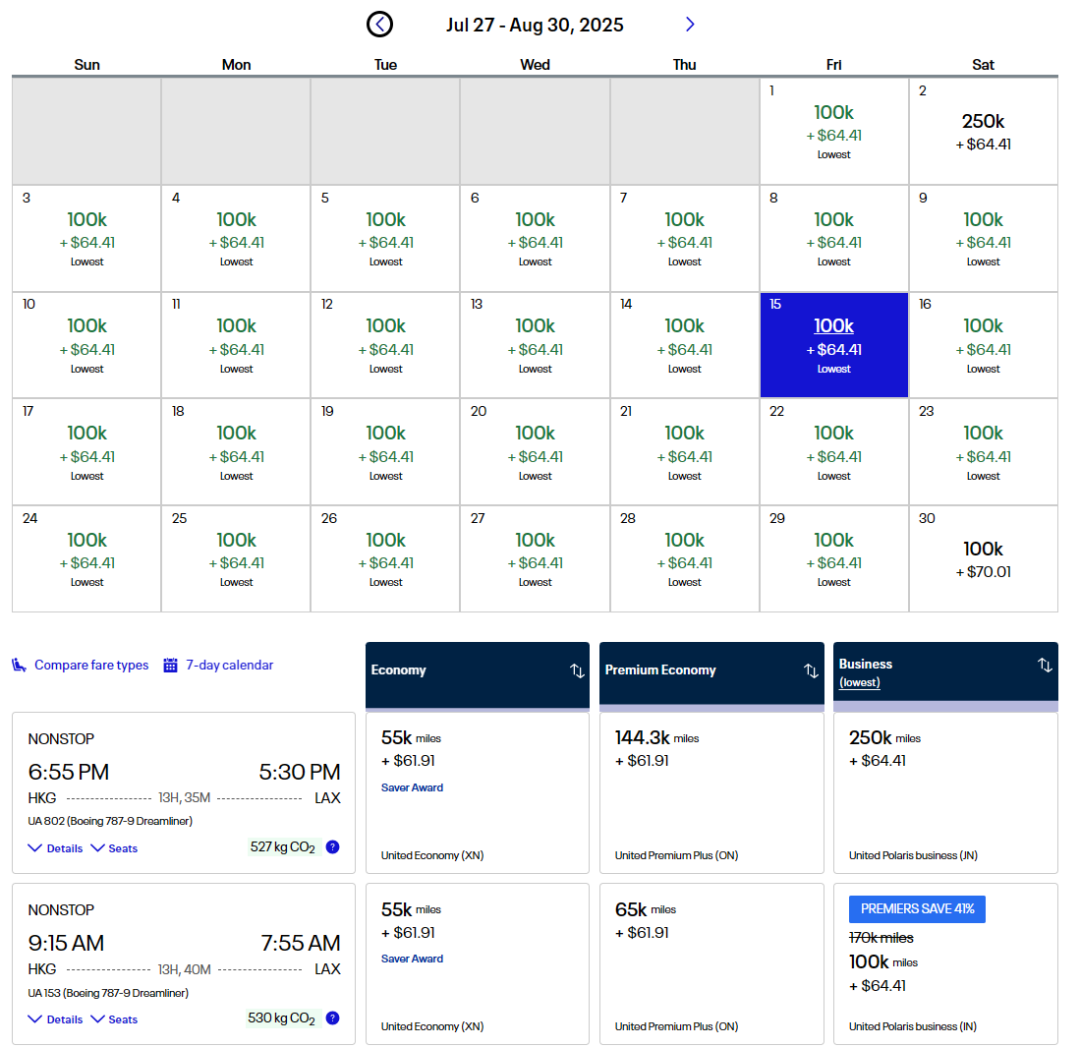Click the '527 kg CO2' emissions label
This screenshot has height=1047, width=1080.
click(x=282, y=847)
